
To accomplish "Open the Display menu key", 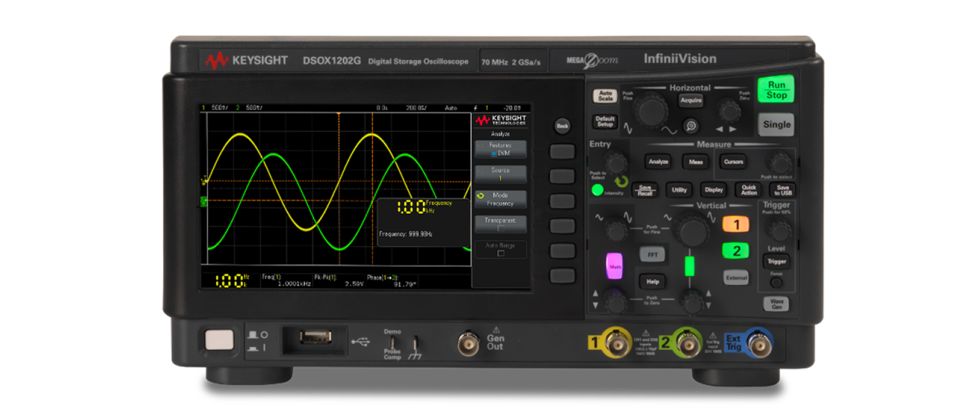I will click(x=713, y=190).
